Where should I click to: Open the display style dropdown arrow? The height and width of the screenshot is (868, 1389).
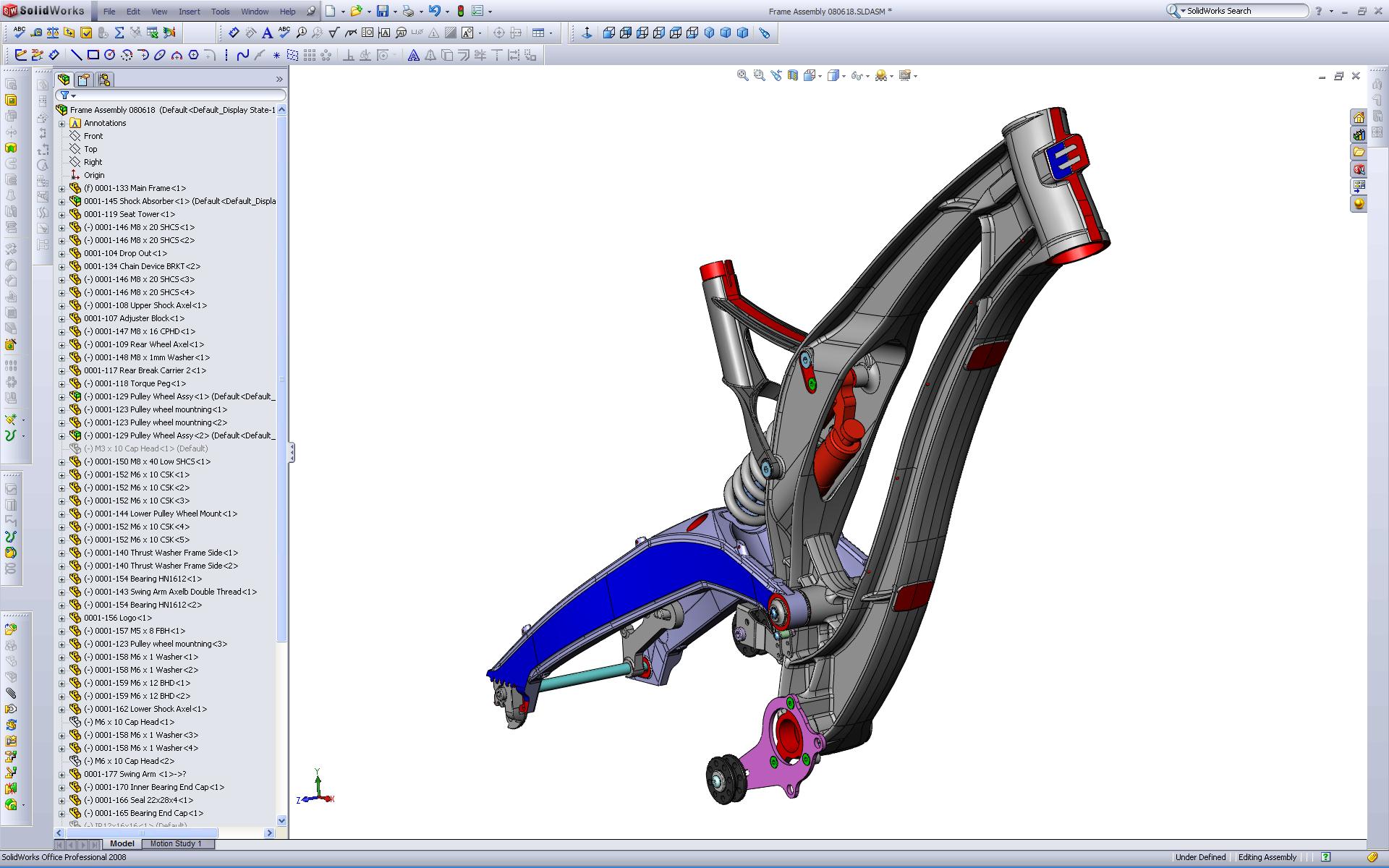(x=844, y=76)
